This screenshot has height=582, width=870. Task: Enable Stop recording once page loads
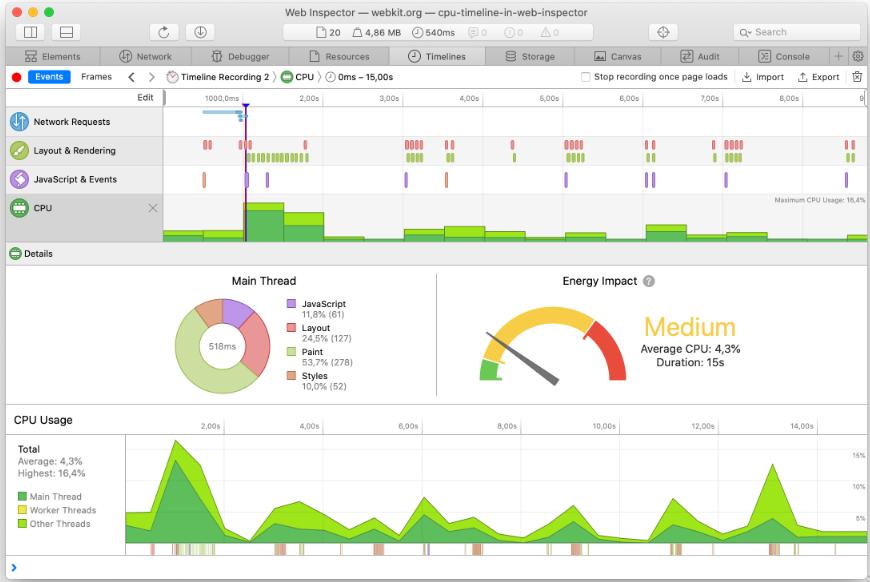pos(585,77)
